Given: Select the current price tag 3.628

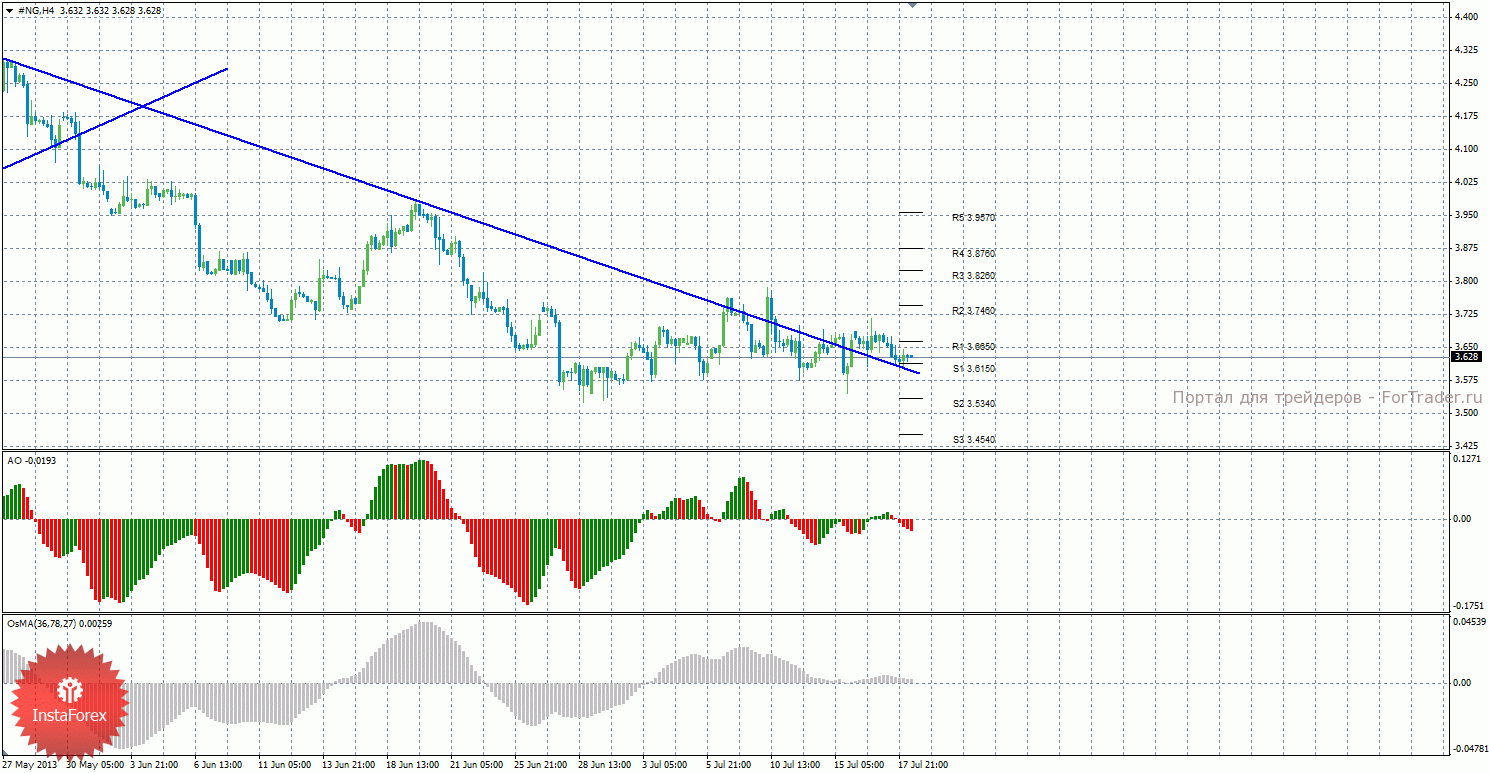Looking at the screenshot, I should coord(1466,357).
